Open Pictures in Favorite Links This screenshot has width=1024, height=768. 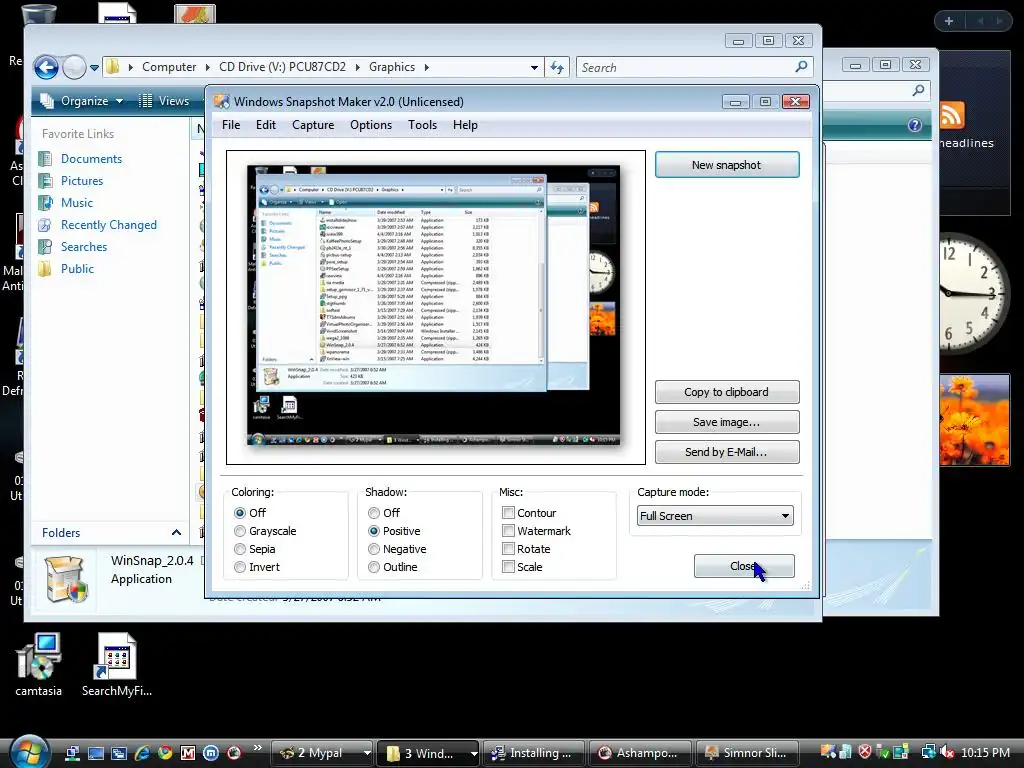82,181
